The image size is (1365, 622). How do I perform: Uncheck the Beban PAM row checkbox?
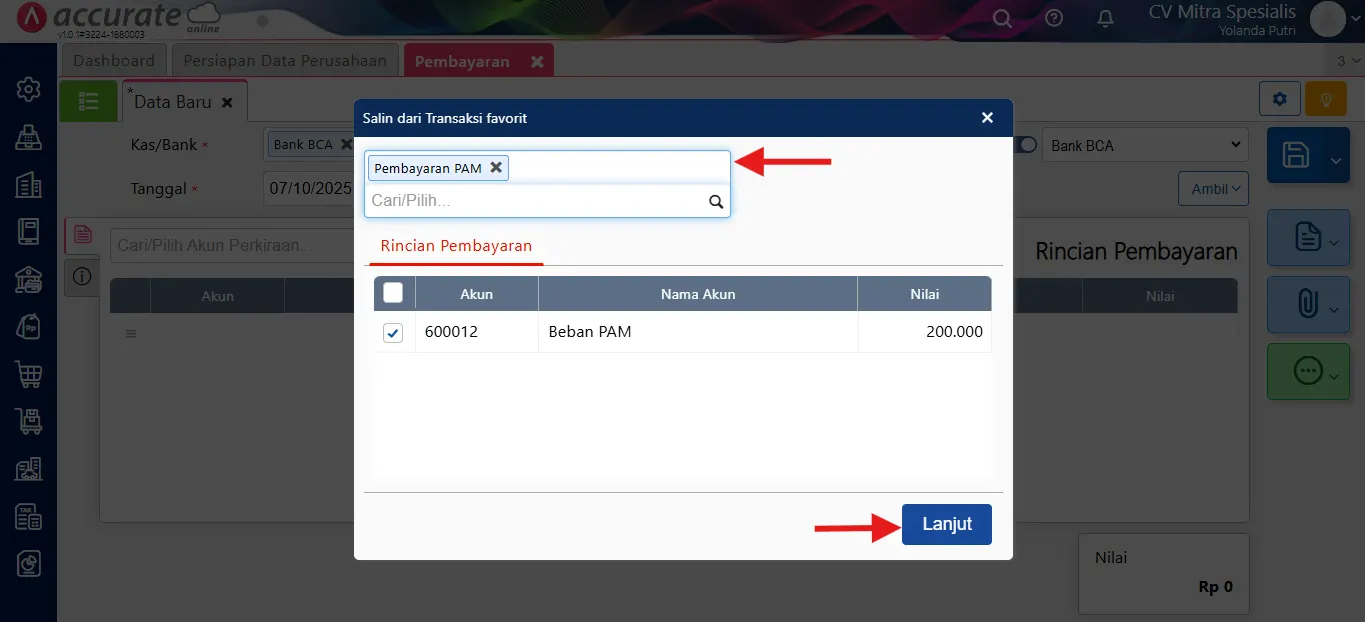(x=393, y=333)
